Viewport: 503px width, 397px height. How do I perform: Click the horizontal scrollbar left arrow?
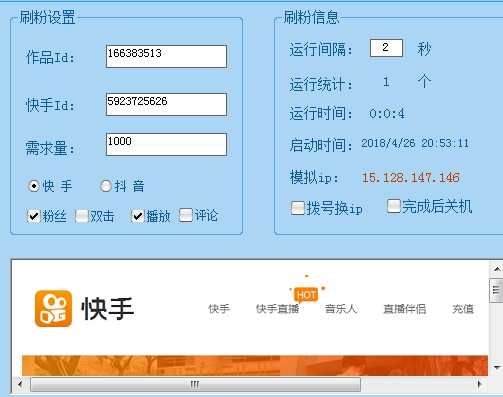point(20,384)
